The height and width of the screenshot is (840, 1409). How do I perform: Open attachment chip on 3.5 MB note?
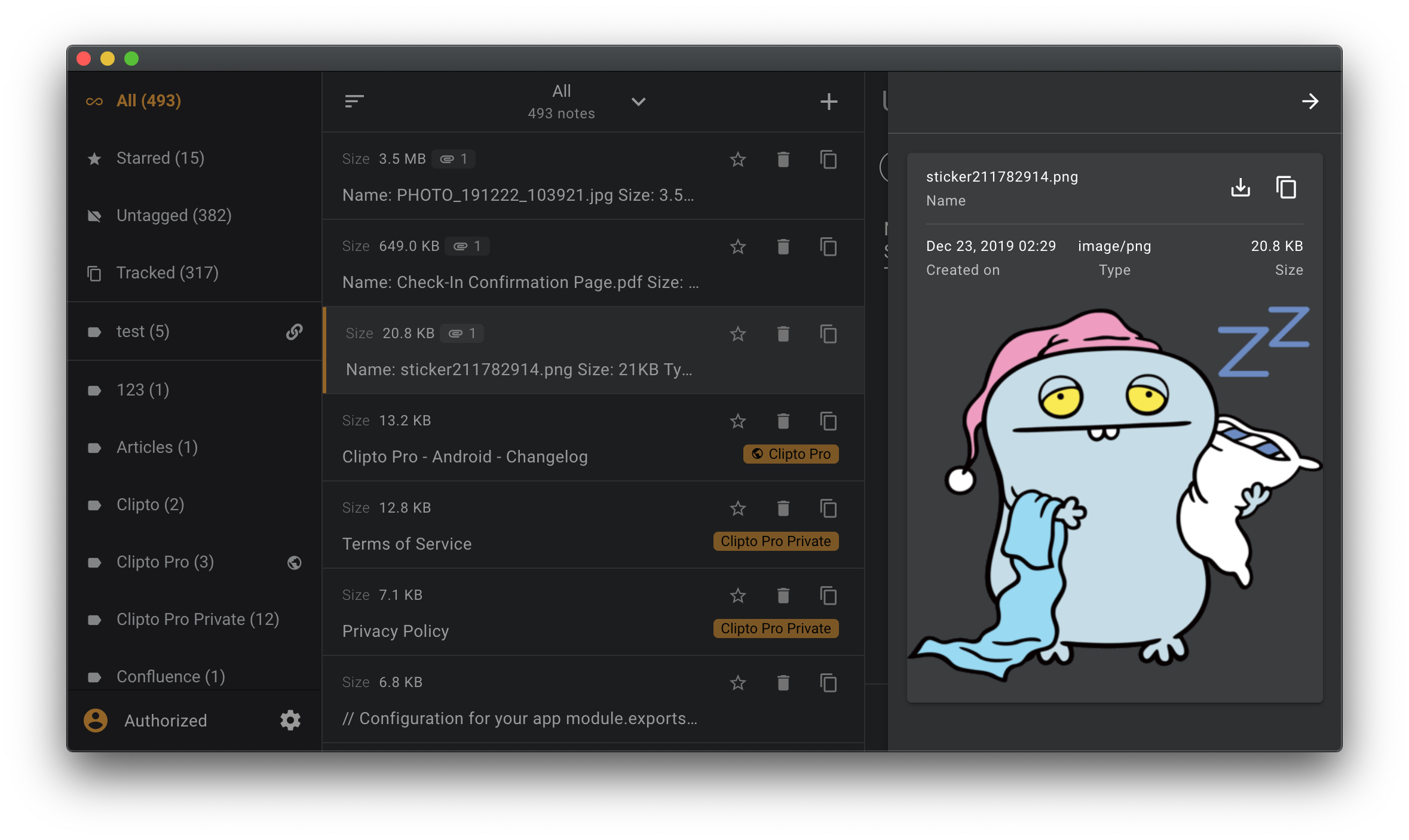pyautogui.click(x=454, y=159)
